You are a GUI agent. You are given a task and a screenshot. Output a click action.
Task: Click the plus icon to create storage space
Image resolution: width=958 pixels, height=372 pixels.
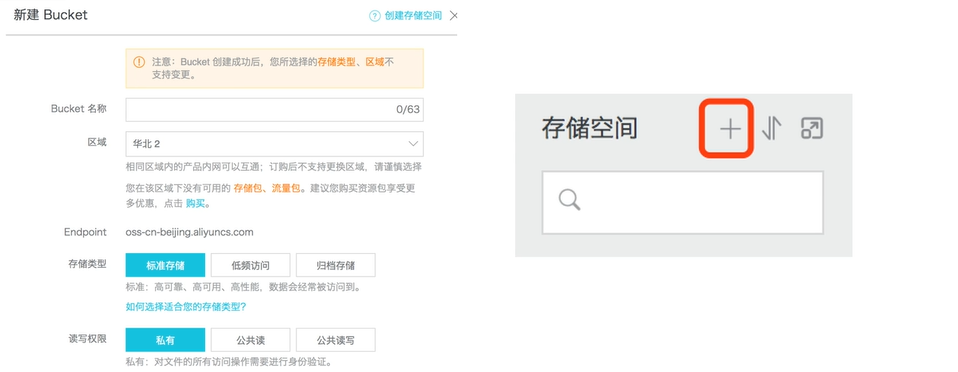(x=729, y=129)
